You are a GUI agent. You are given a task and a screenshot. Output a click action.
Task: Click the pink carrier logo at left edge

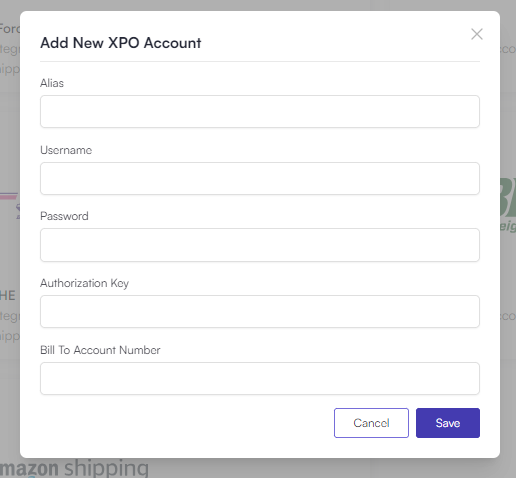pyautogui.click(x=9, y=205)
